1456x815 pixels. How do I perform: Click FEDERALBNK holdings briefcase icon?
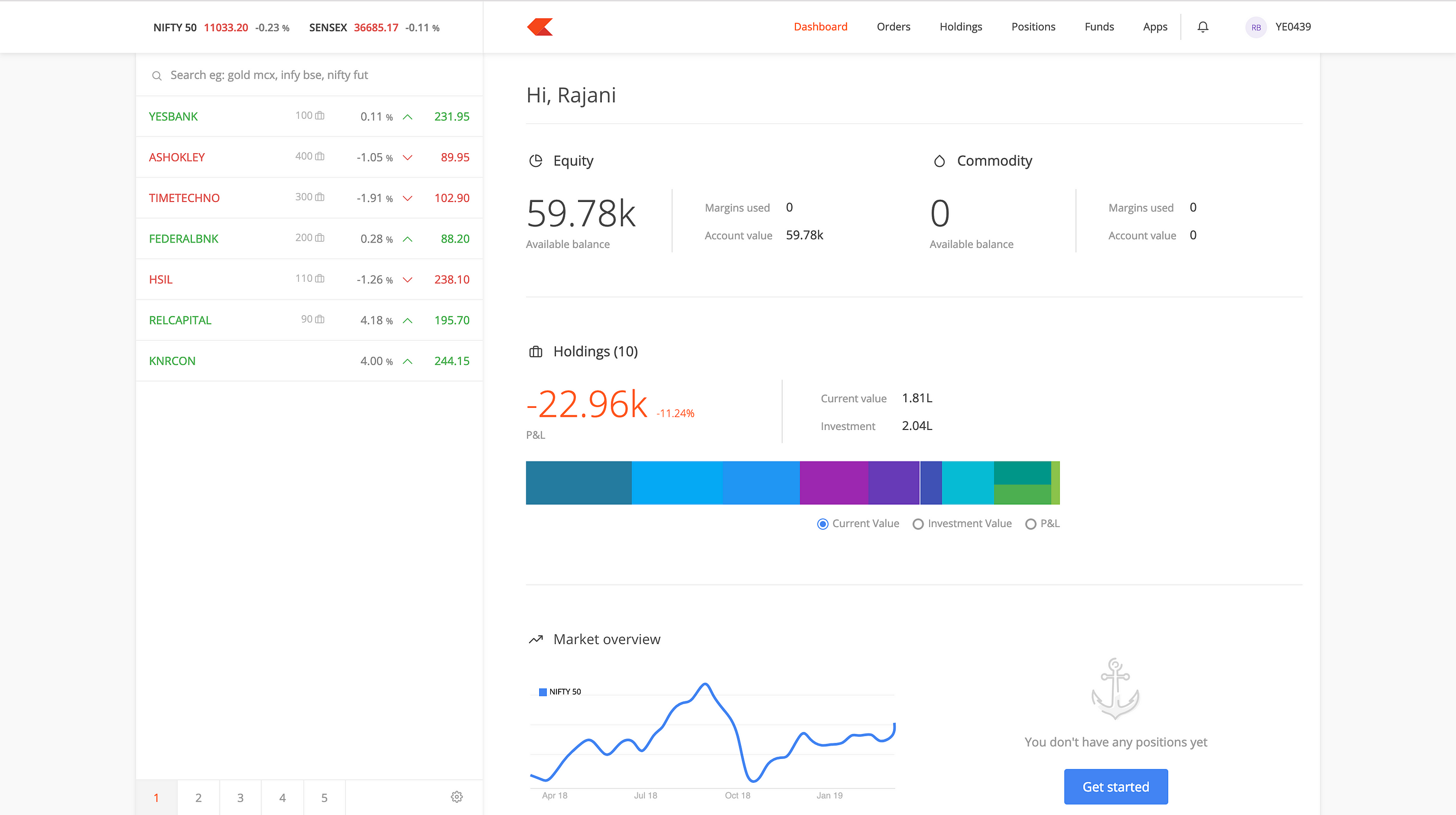319,237
